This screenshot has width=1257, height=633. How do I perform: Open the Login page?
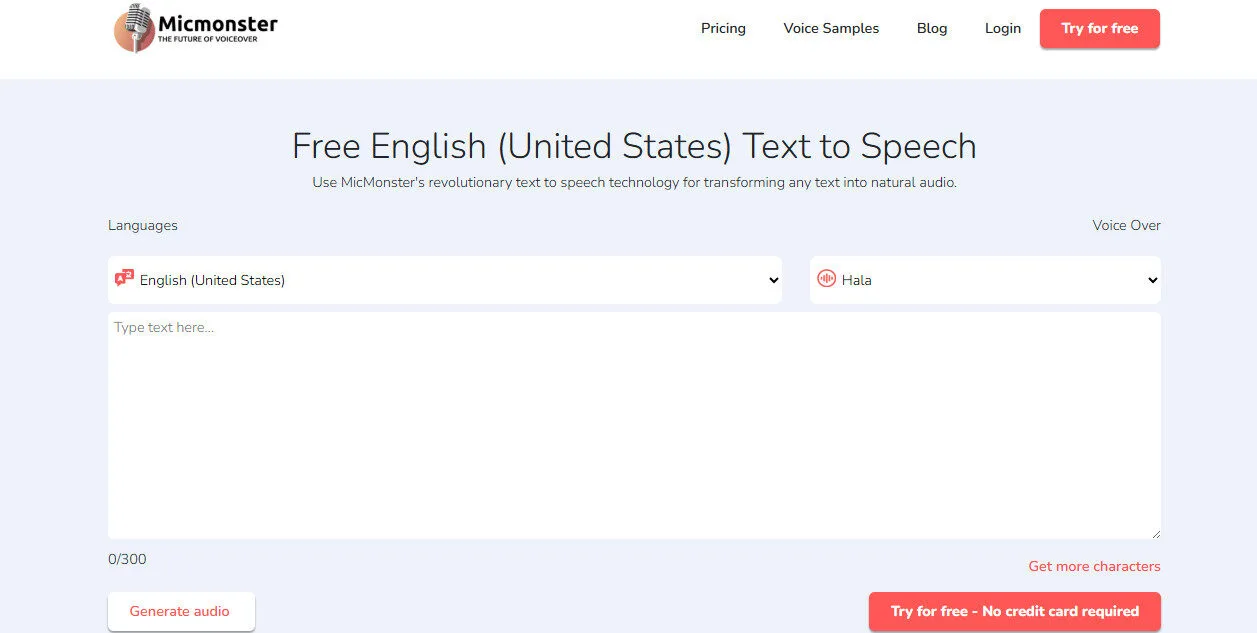point(1002,28)
